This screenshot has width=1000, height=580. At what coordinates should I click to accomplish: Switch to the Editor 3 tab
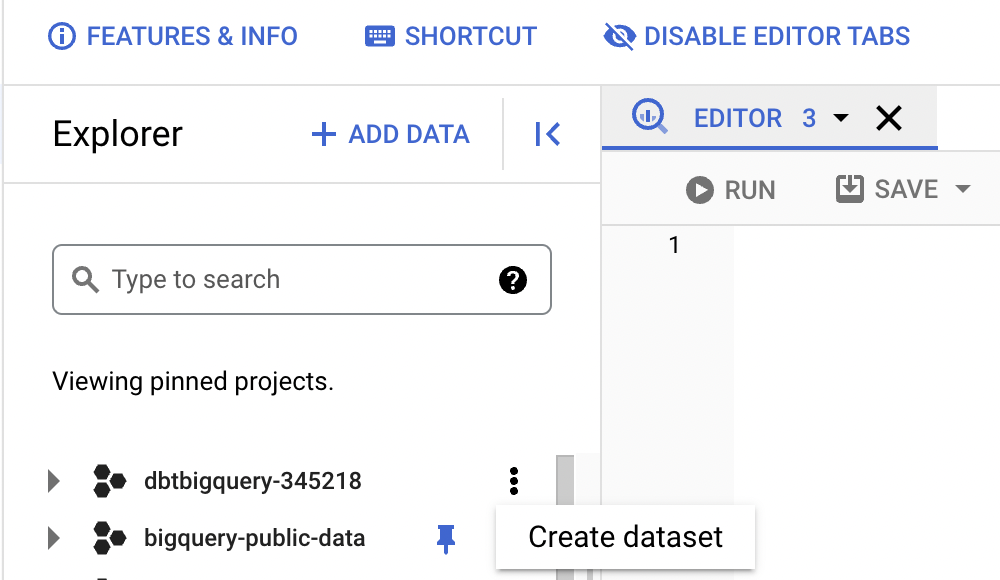pyautogui.click(x=738, y=118)
